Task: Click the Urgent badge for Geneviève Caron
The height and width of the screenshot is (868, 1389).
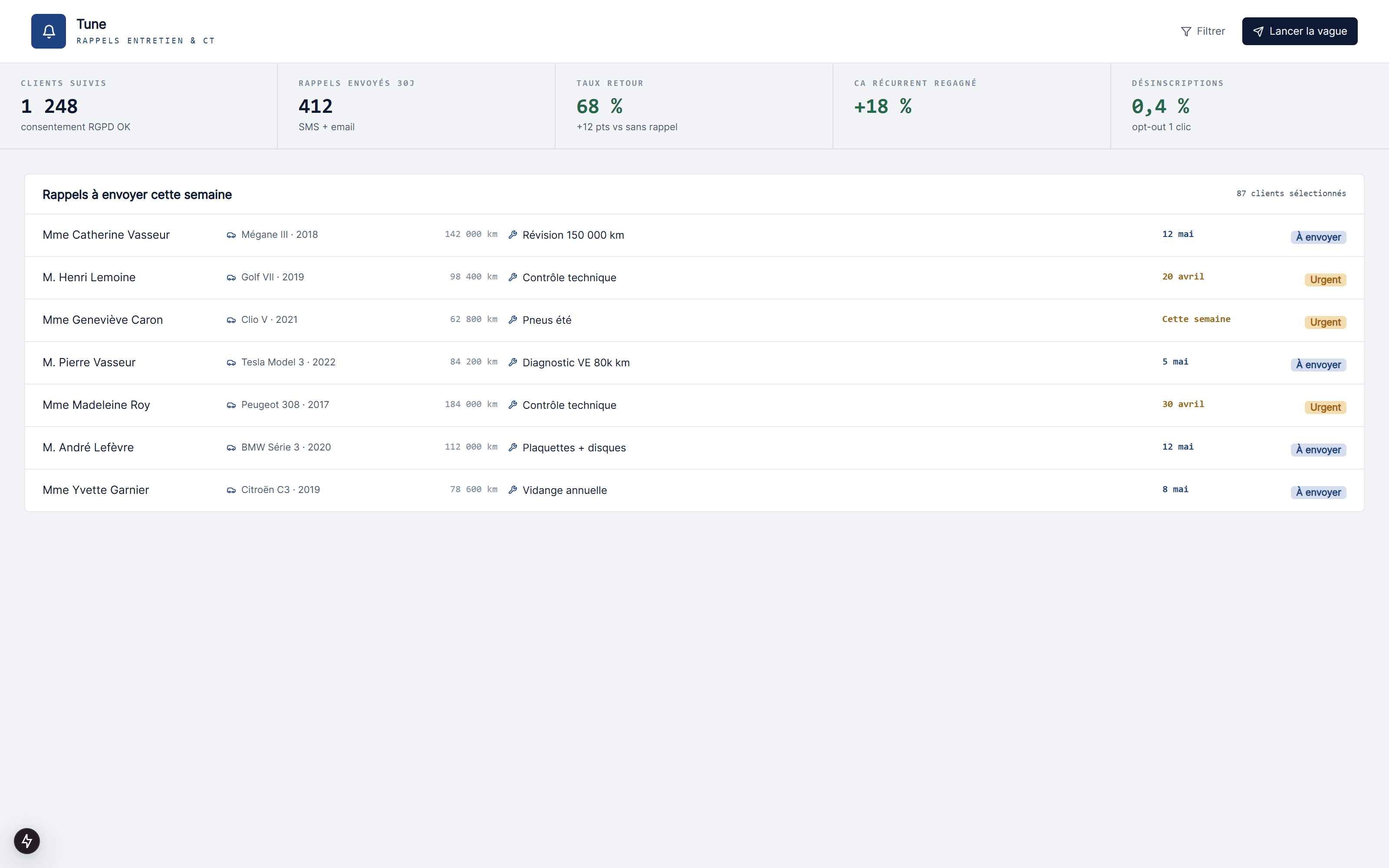Action: pos(1325,322)
